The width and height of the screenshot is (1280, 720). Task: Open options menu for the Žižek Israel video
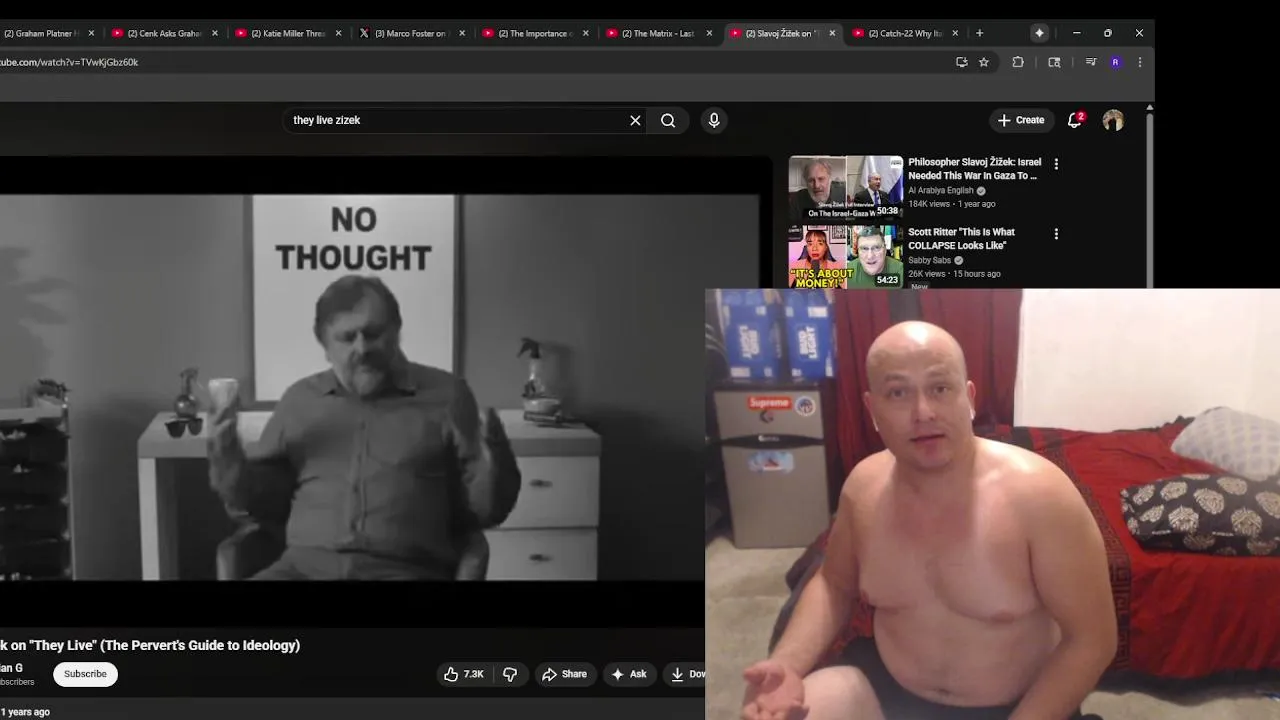point(1056,164)
